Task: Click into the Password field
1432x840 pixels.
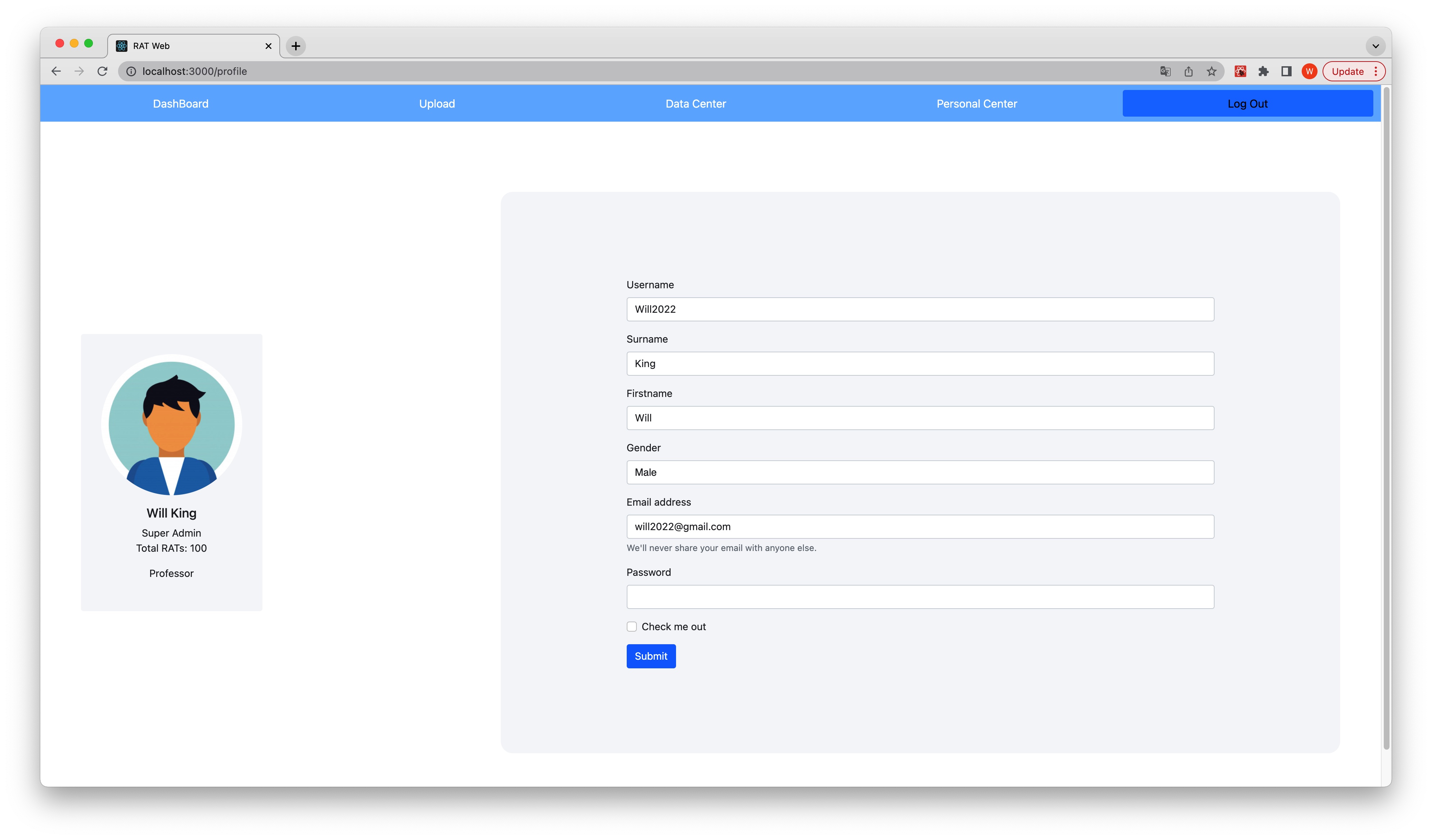Action: tap(920, 597)
